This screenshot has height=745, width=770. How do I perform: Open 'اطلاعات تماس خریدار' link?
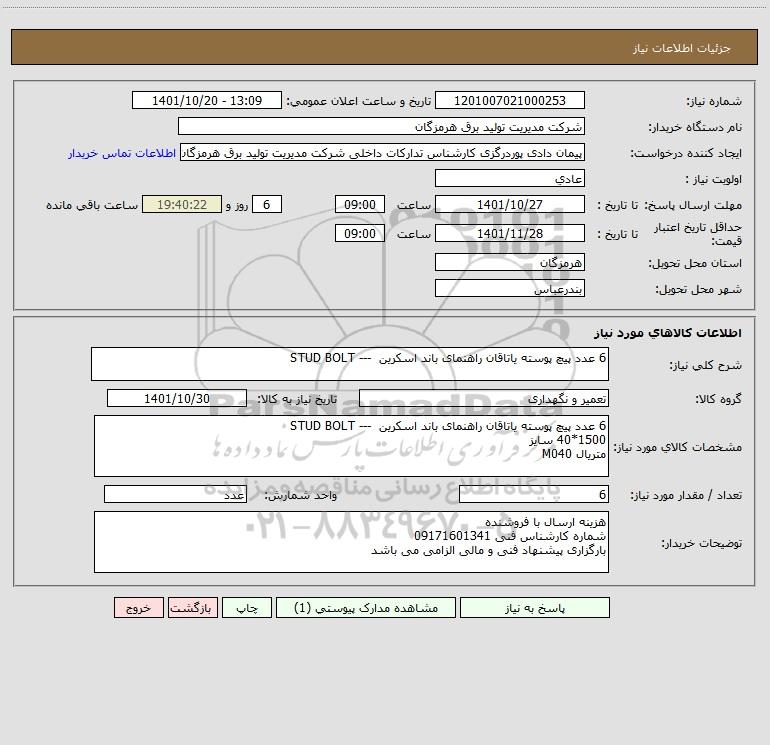point(122,153)
